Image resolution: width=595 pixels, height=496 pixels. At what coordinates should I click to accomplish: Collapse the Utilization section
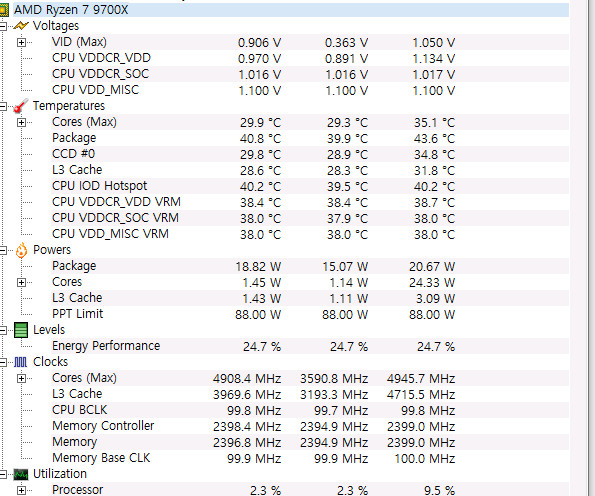pos(3,474)
